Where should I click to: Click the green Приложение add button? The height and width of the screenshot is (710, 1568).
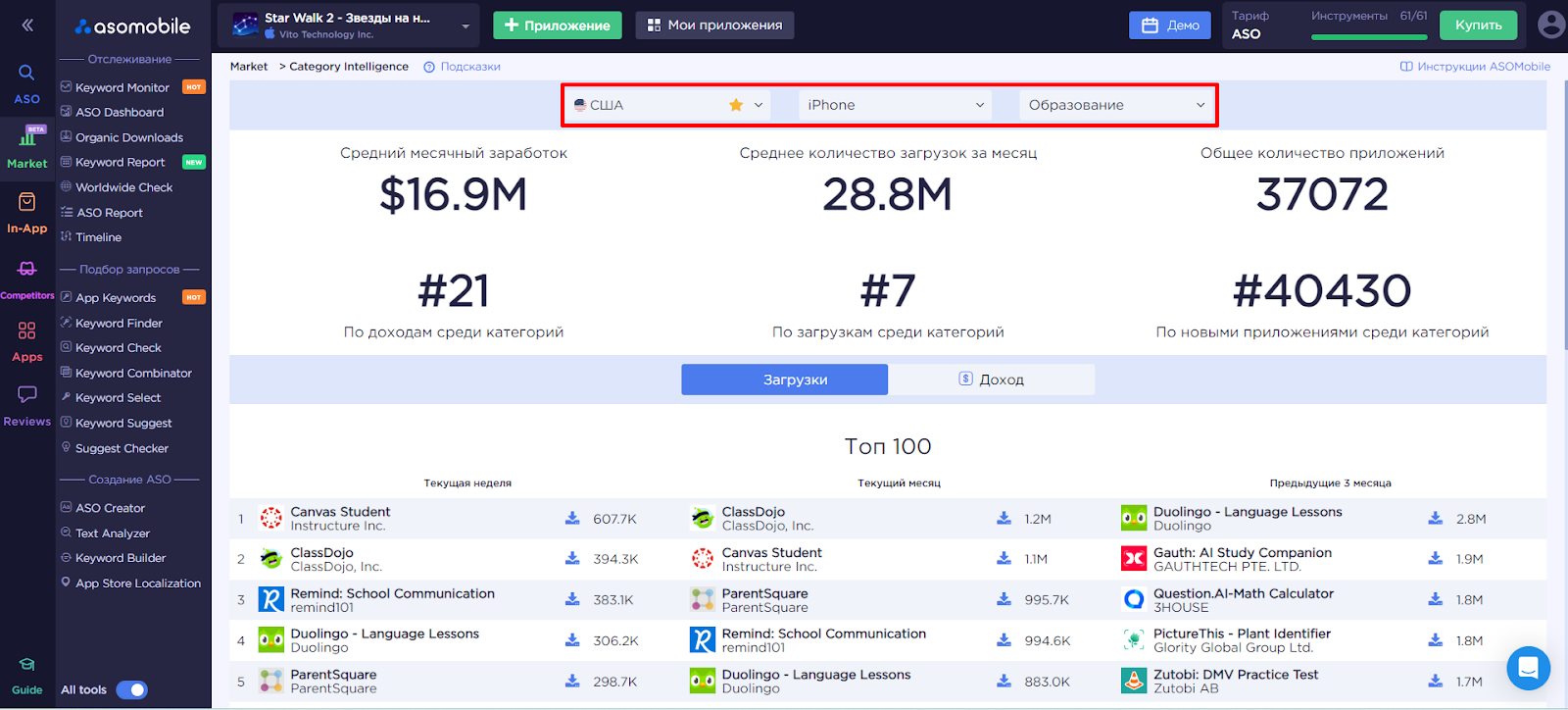558,25
